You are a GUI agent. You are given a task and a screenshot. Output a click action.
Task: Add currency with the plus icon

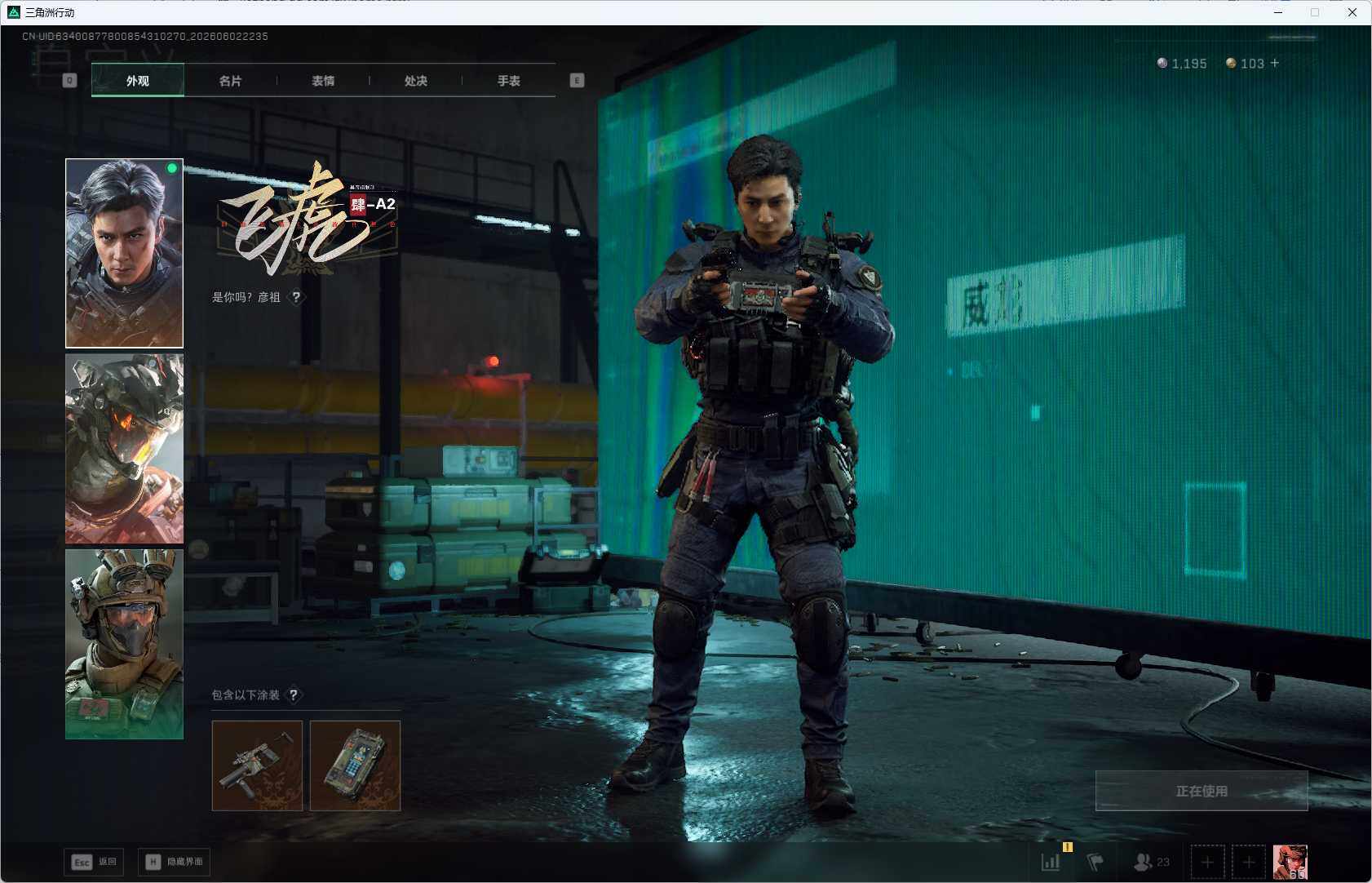(x=1275, y=63)
